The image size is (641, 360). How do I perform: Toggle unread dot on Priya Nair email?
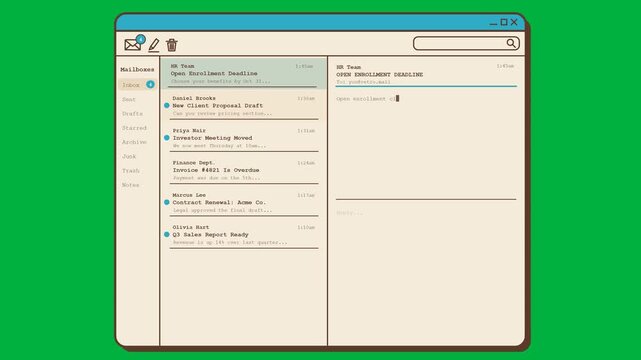[167, 138]
